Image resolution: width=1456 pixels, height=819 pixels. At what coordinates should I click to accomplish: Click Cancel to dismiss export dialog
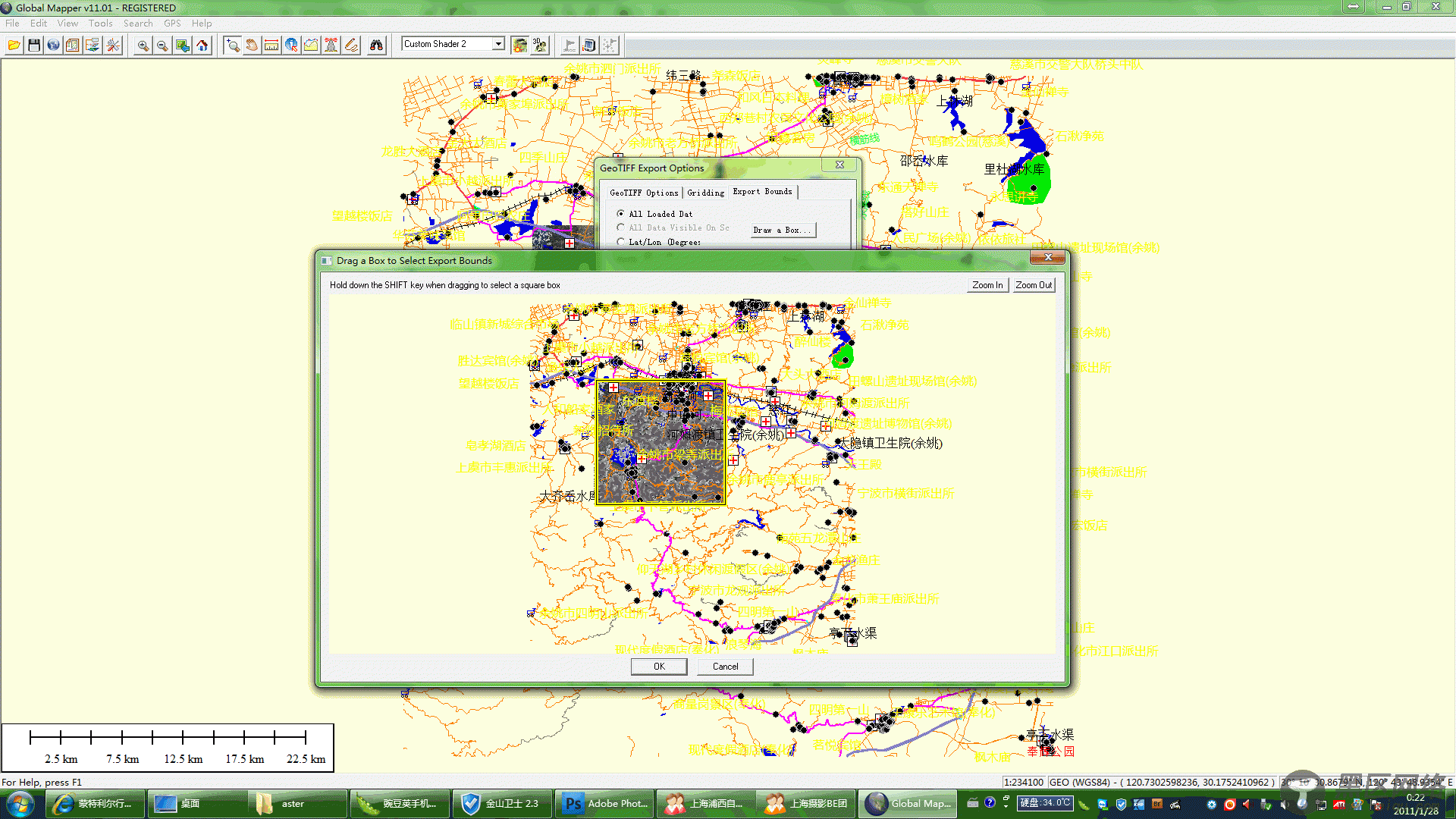pos(724,666)
